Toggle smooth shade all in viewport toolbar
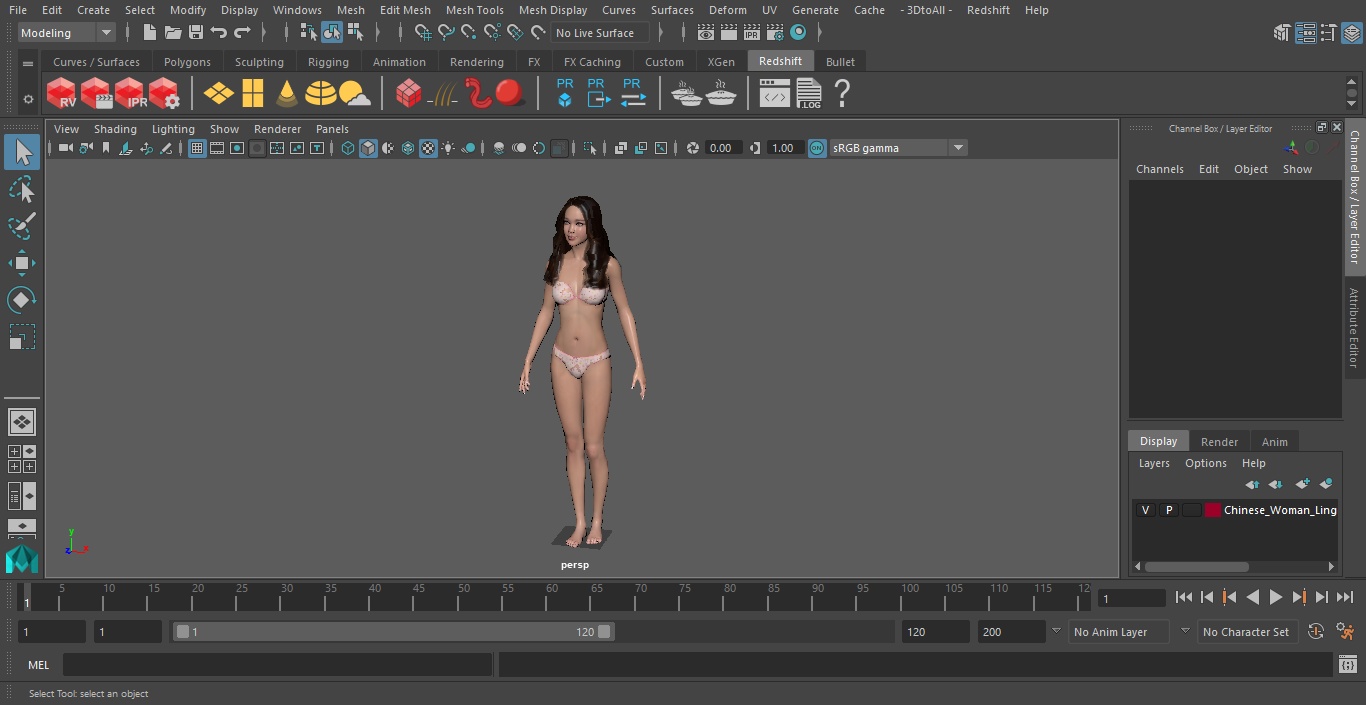Screen dimensions: 1366x705 click(368, 148)
